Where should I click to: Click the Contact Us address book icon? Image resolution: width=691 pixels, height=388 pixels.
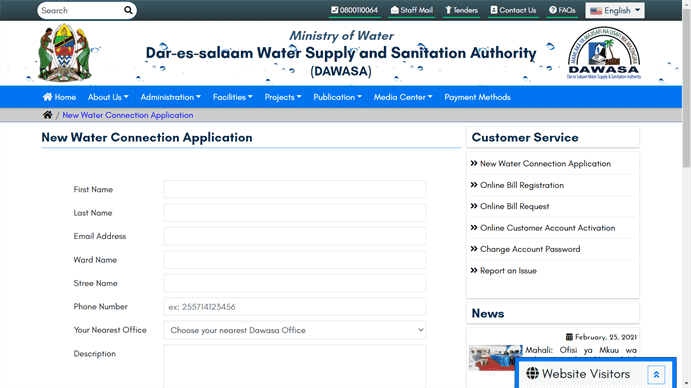(494, 10)
